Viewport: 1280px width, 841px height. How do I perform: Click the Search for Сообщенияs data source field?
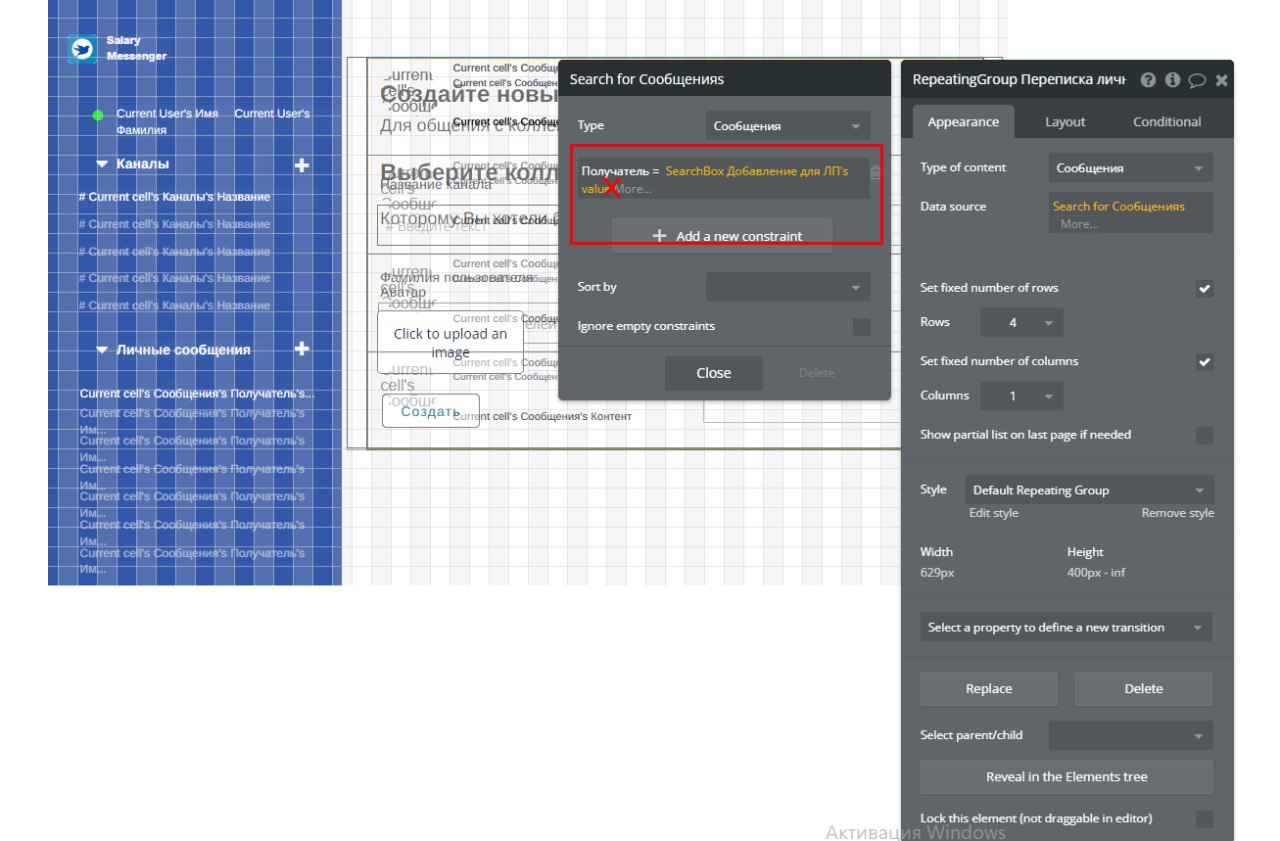(1131, 213)
